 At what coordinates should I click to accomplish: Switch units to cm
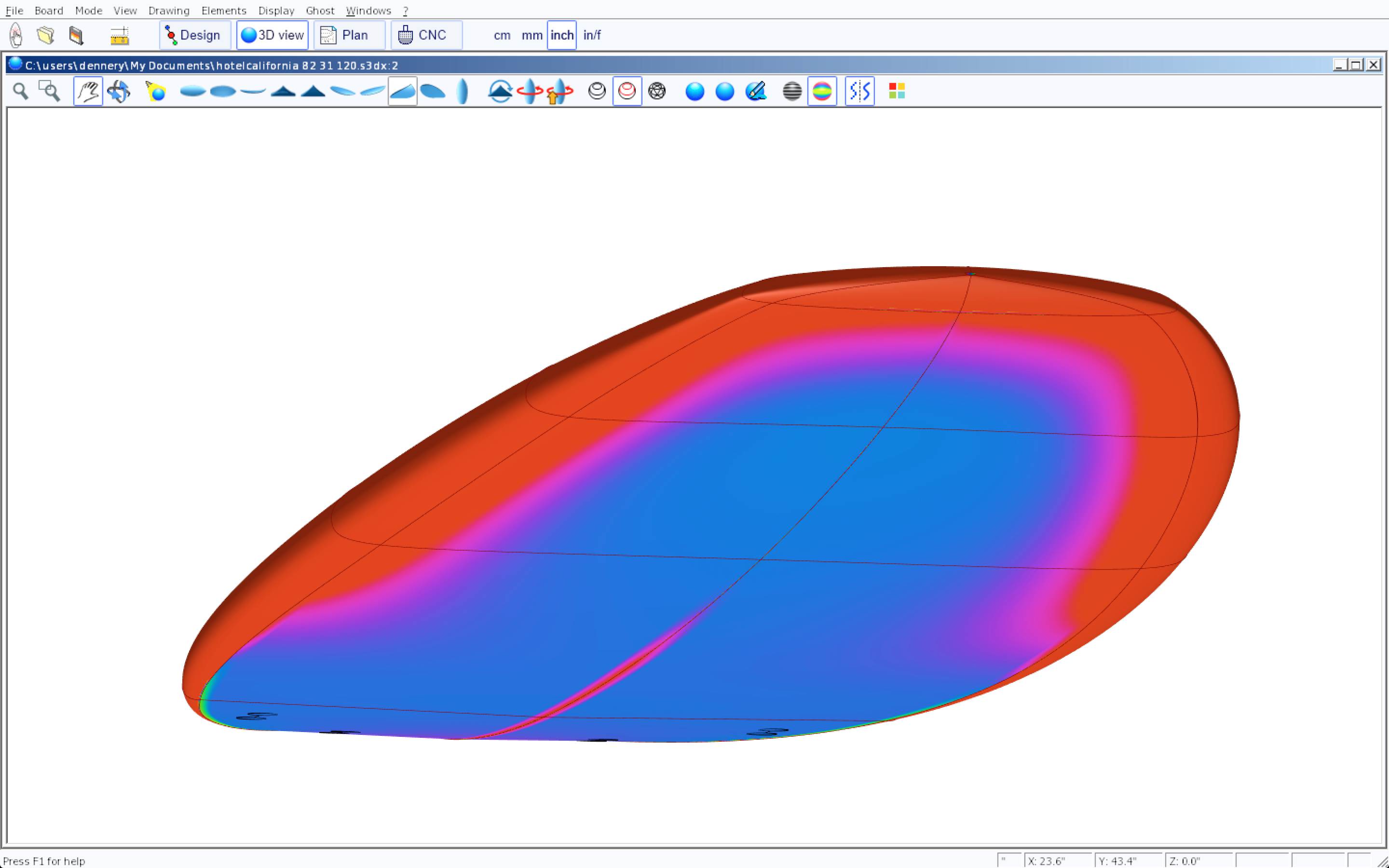point(502,36)
